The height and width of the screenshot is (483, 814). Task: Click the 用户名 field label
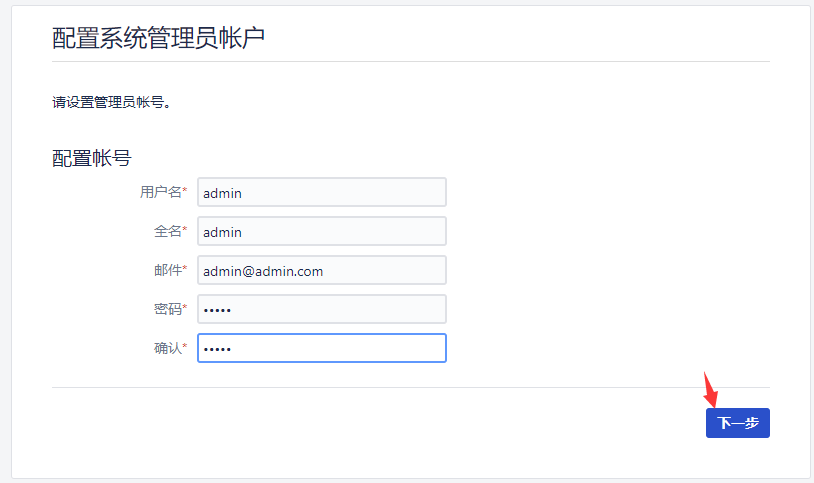click(x=160, y=192)
